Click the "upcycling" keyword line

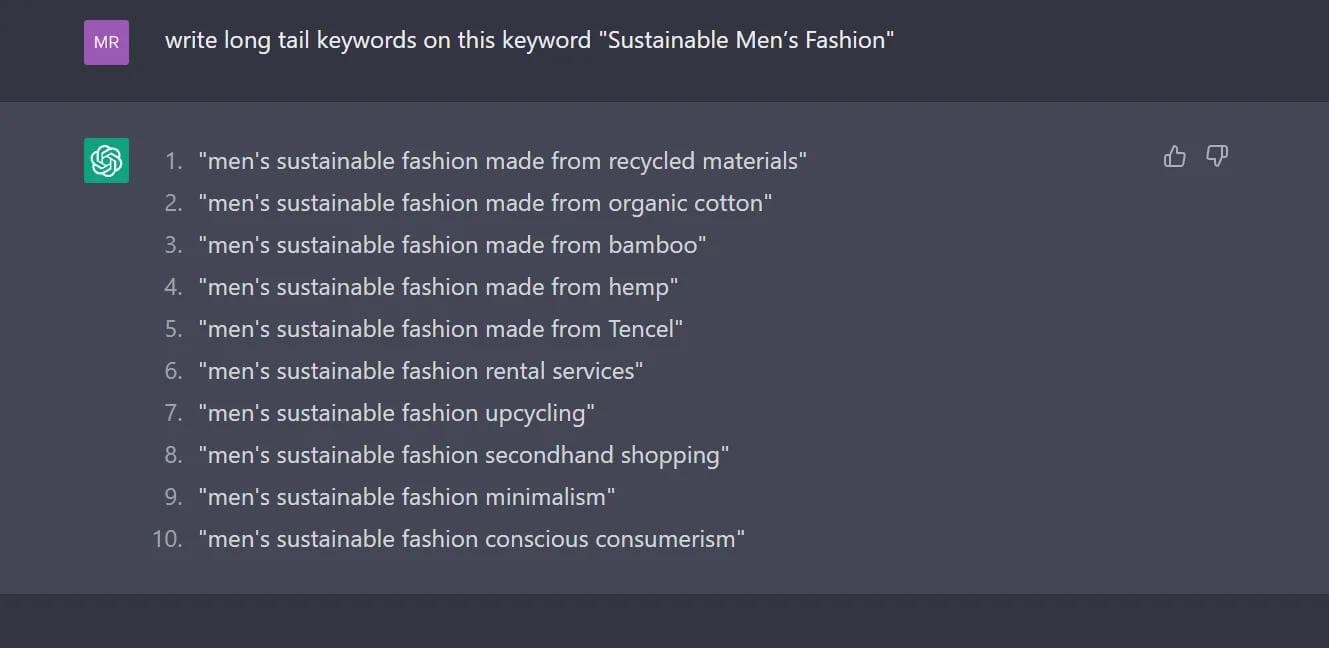pyautogui.click(x=396, y=413)
